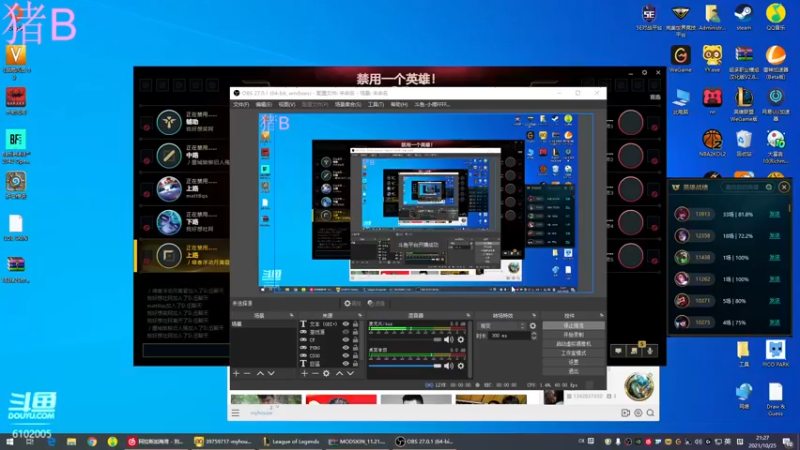The height and width of the screenshot is (450, 800).
Task: Open the source properties gear in OBS sources toolbar
Action: click(x=327, y=373)
